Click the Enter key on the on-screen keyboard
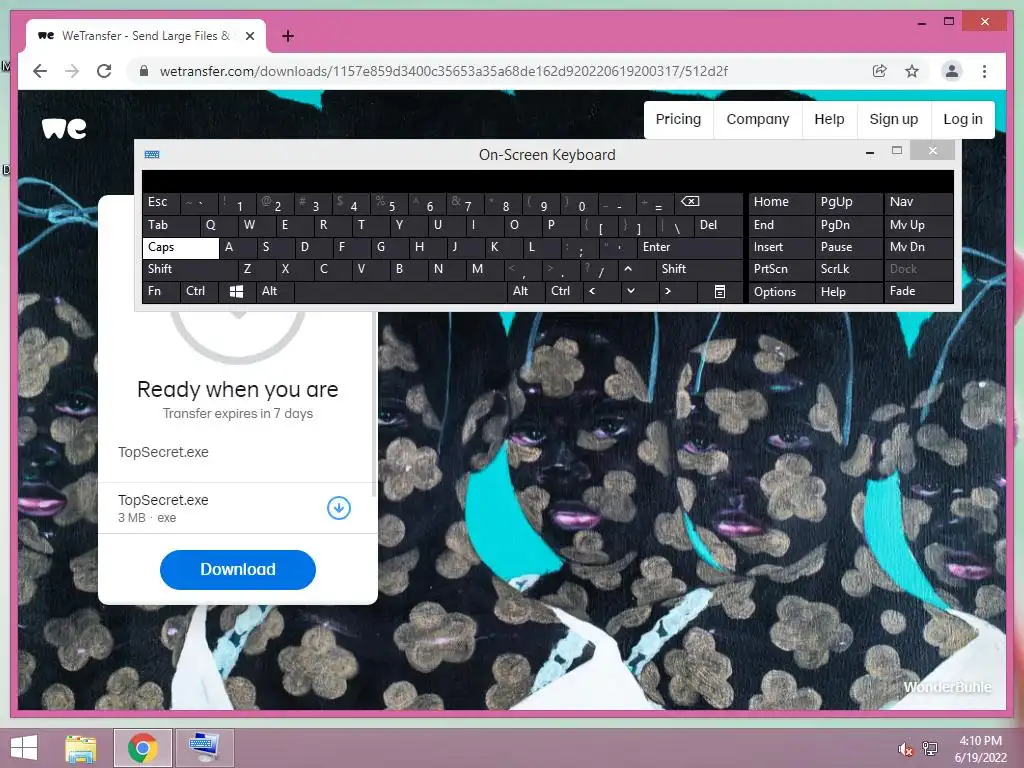 point(690,248)
